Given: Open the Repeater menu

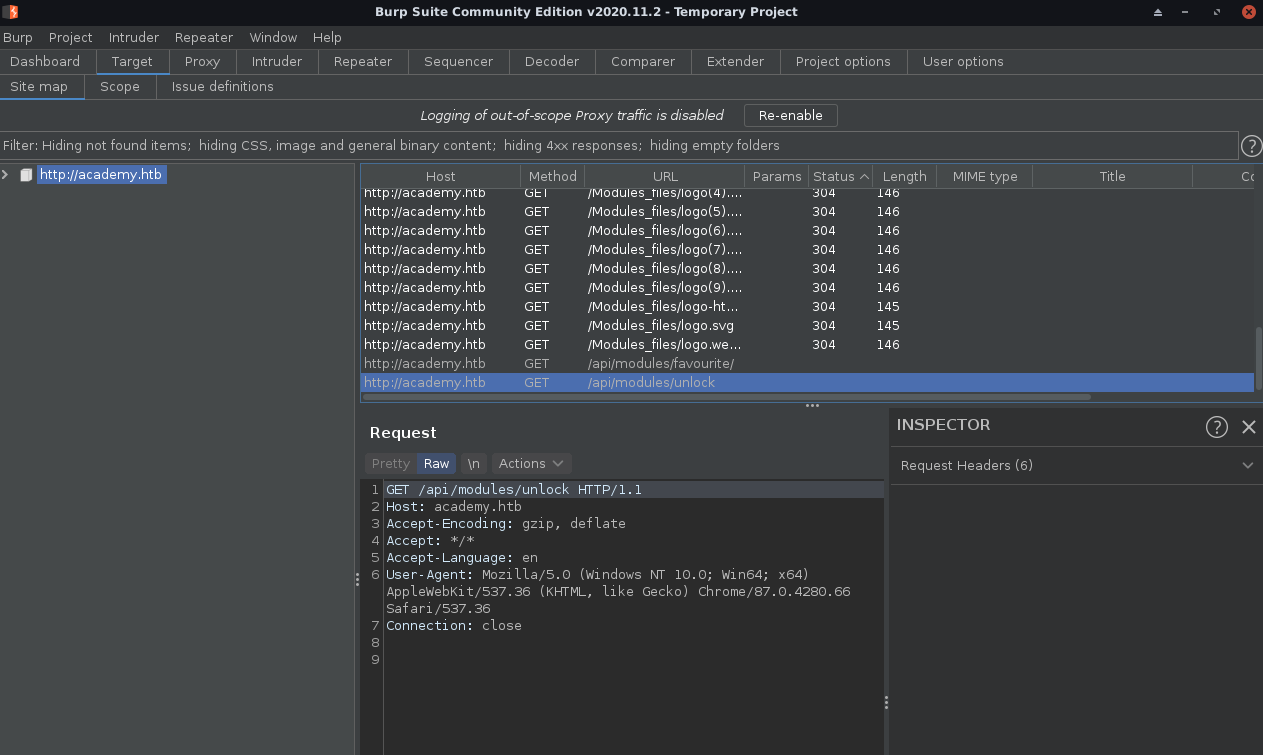Looking at the screenshot, I should pyautogui.click(x=204, y=37).
